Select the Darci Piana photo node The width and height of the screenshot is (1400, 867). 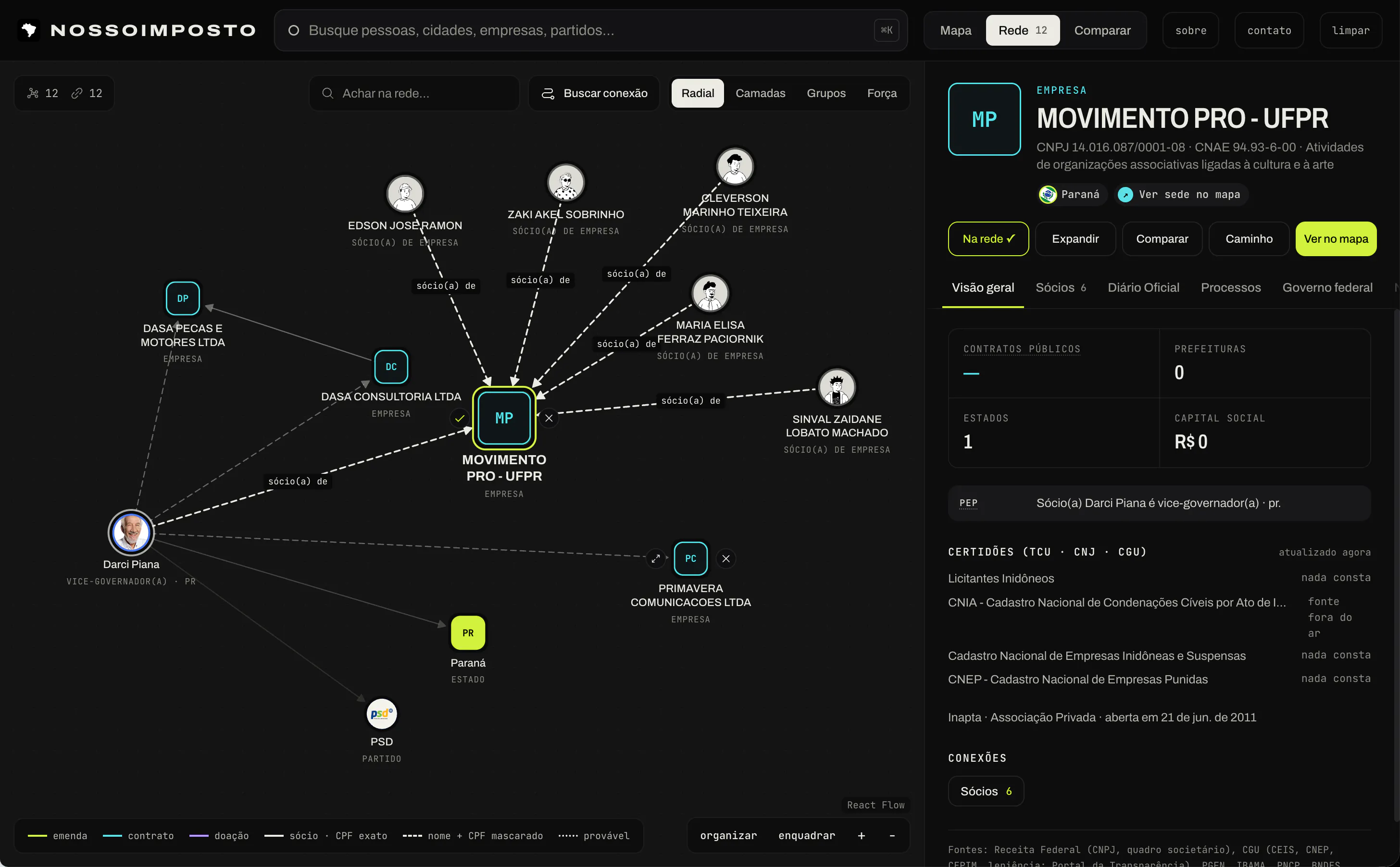131,532
